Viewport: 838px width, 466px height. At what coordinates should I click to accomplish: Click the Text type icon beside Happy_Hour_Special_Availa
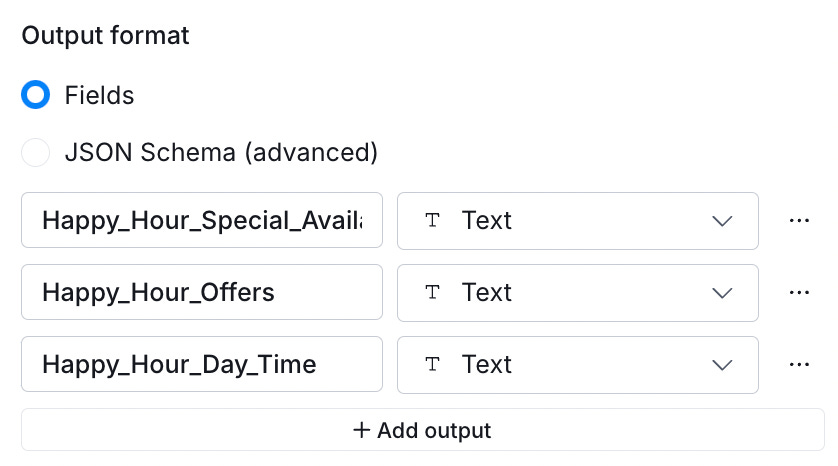(433, 221)
